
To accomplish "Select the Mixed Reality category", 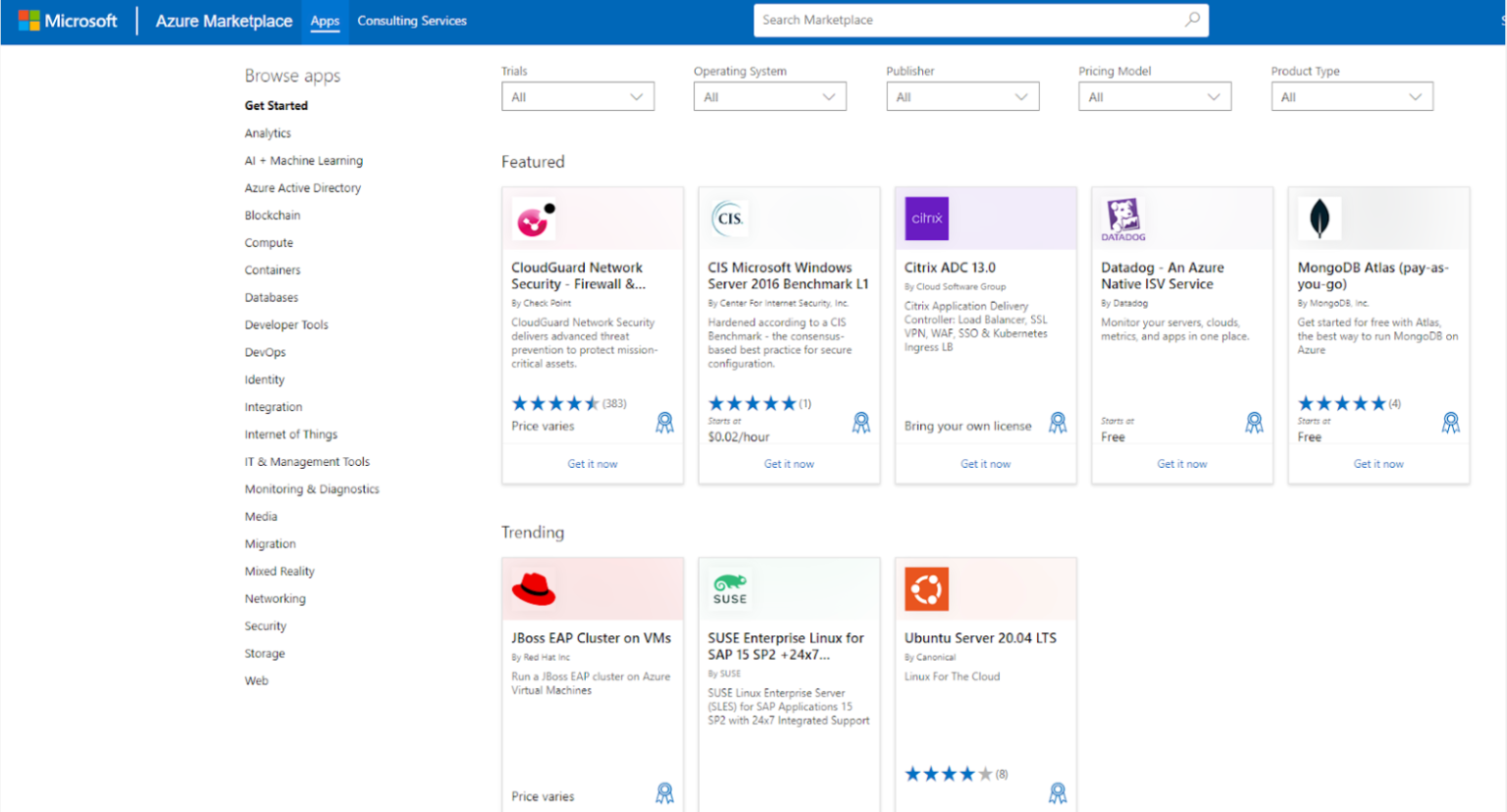I will tap(280, 572).
